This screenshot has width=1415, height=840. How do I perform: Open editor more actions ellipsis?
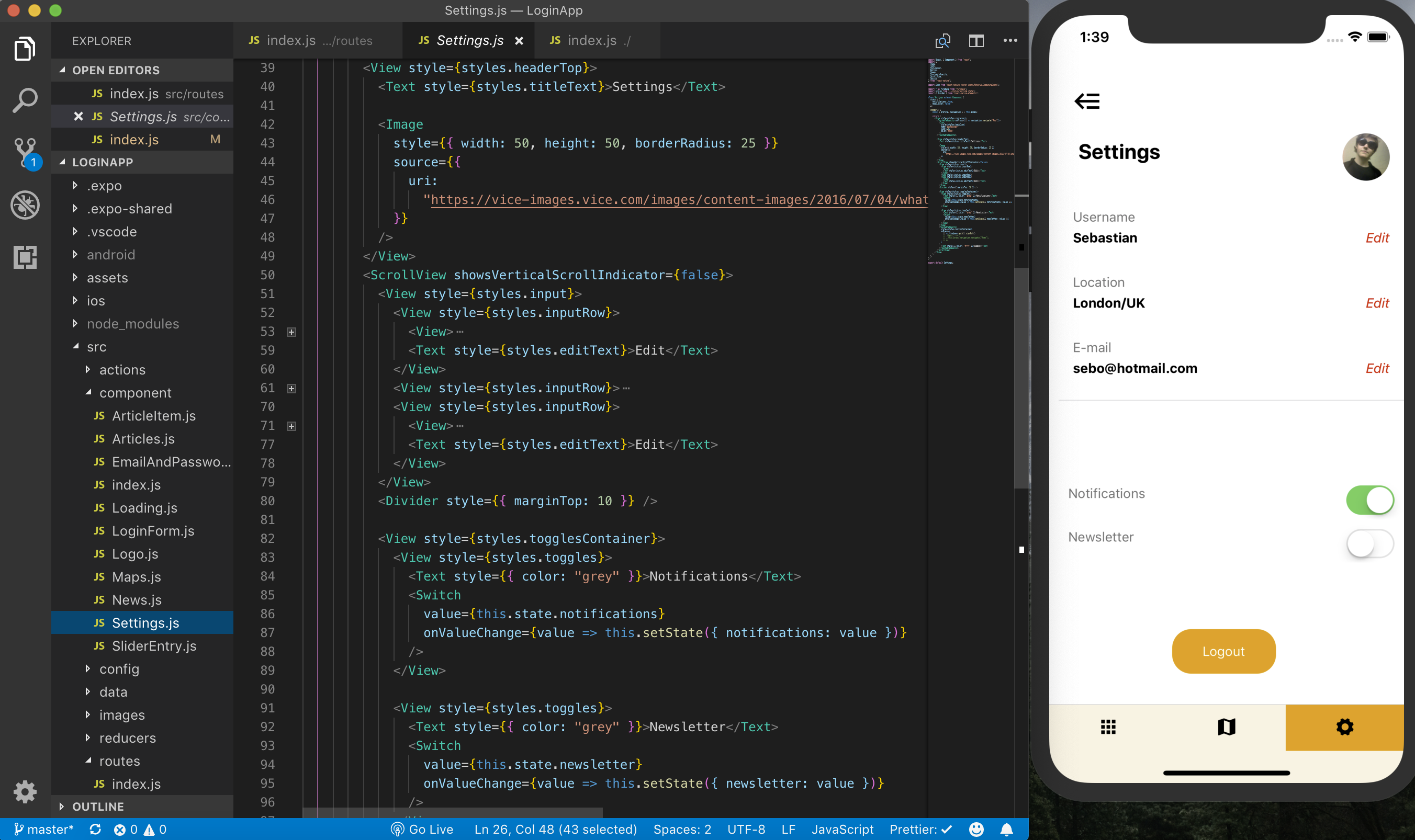click(x=1010, y=40)
